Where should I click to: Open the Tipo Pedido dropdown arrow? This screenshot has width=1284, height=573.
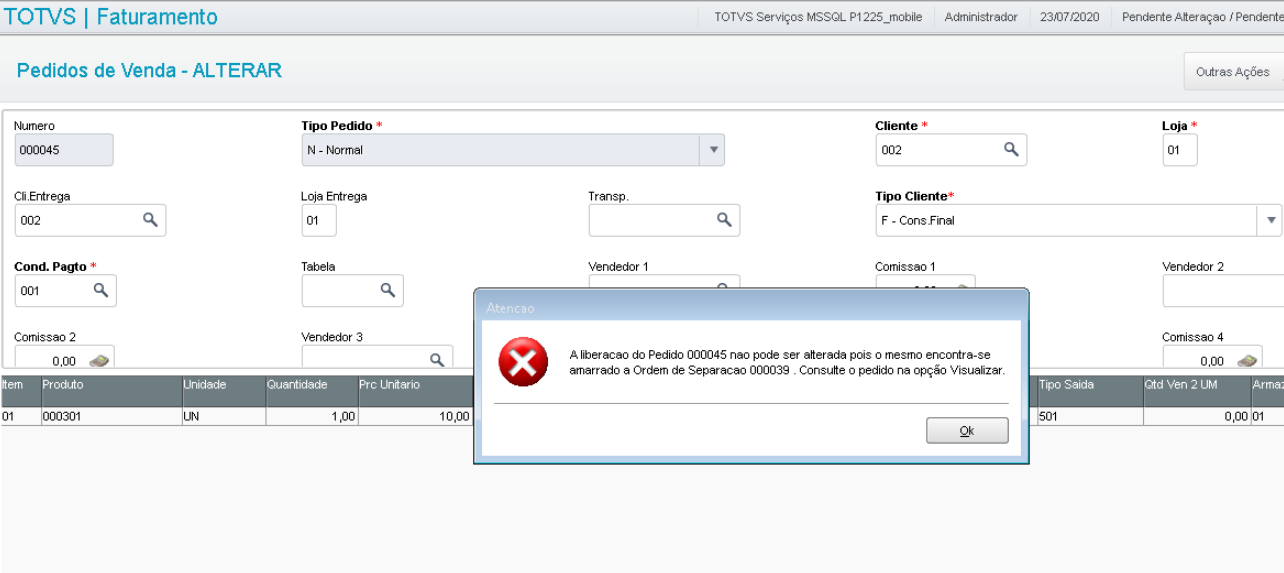click(713, 150)
